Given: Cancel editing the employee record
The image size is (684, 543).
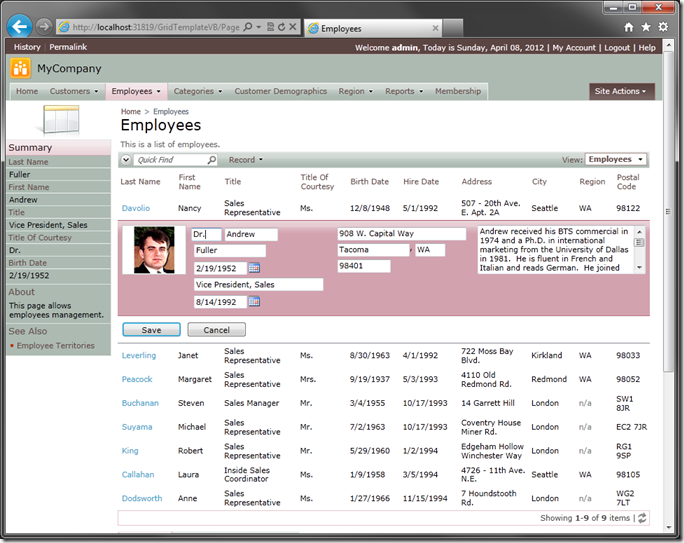Looking at the screenshot, I should [x=216, y=330].
